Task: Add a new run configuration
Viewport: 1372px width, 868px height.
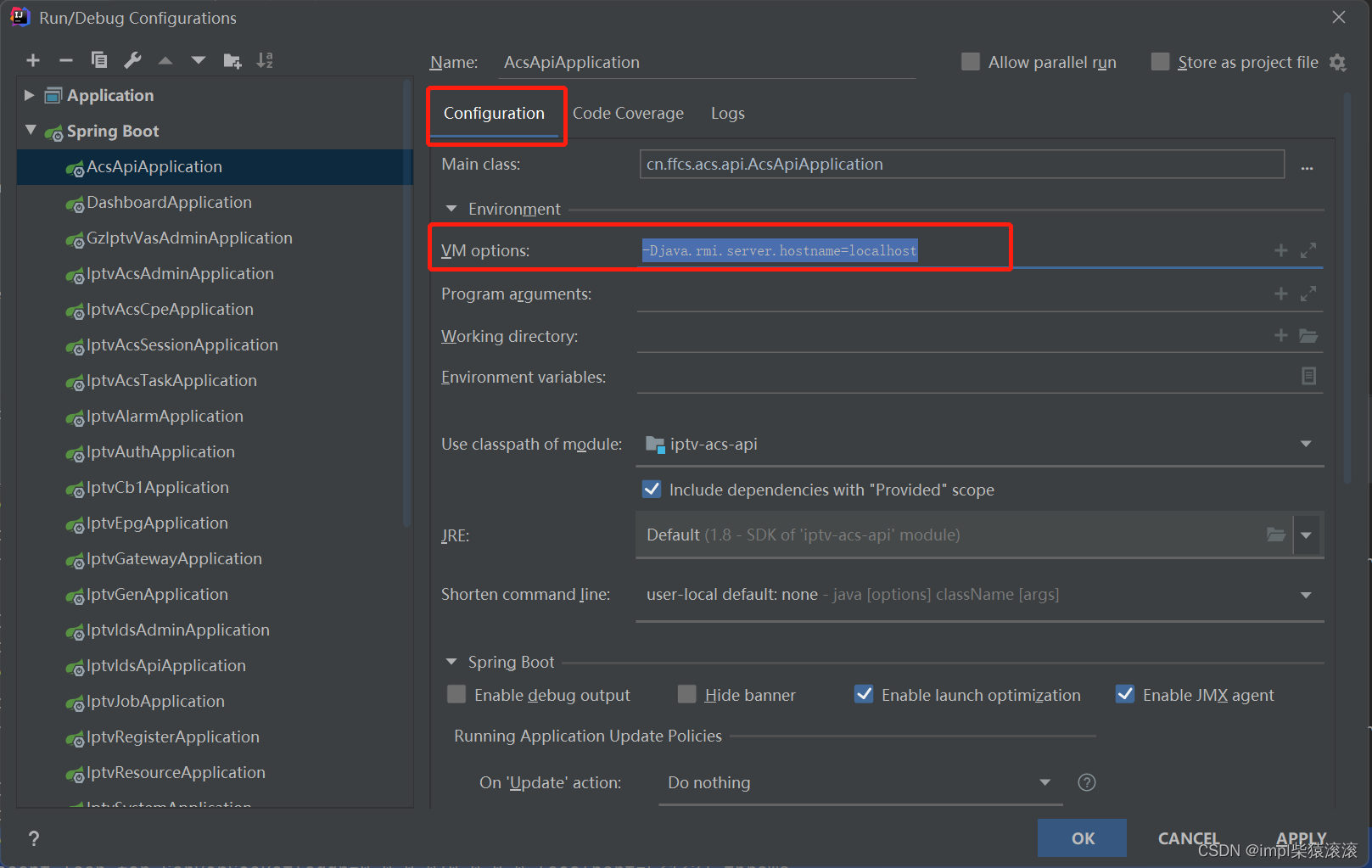Action: click(x=33, y=60)
